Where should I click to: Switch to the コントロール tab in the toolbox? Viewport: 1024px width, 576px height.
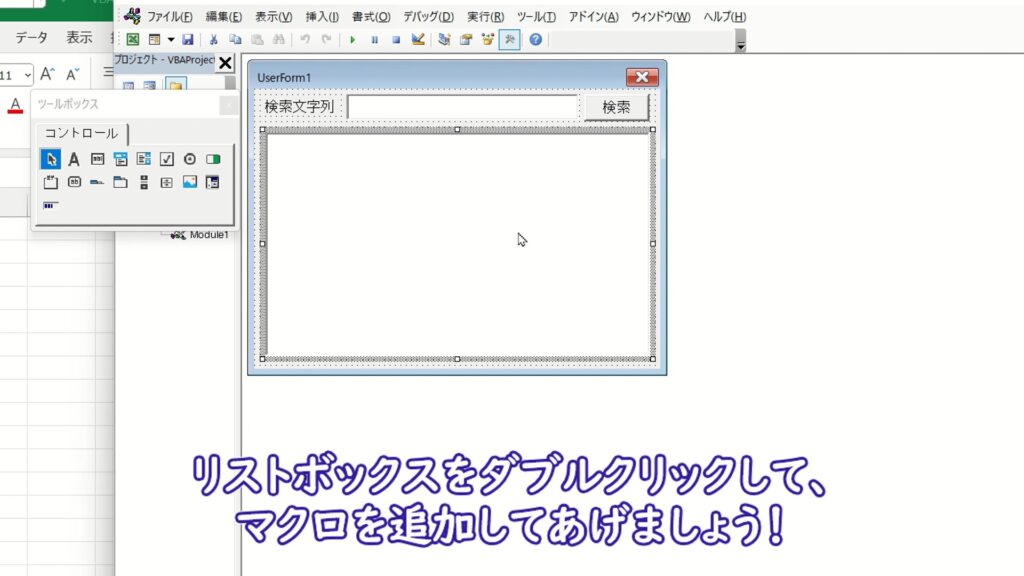click(81, 133)
